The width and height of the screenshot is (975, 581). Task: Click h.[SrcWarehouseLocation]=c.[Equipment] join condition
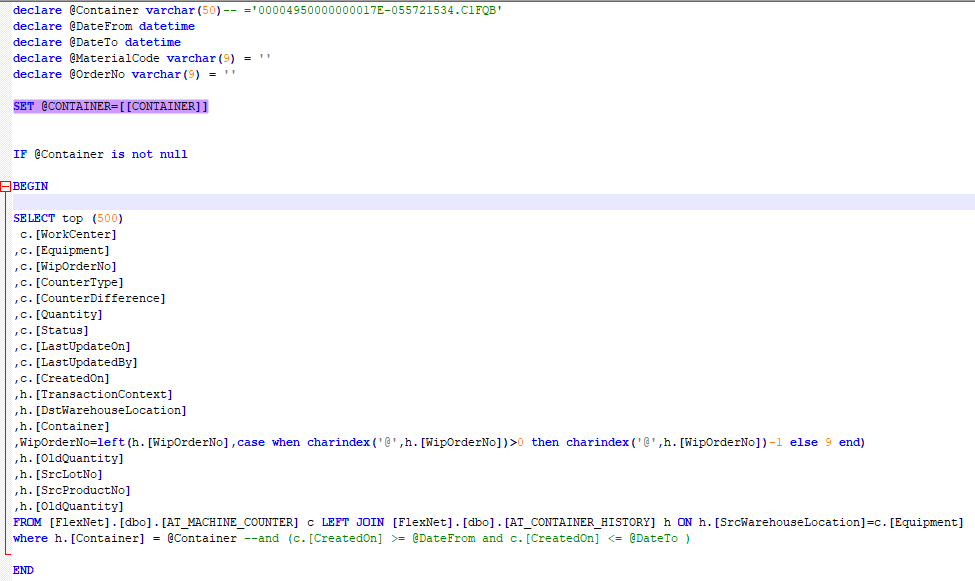pyautogui.click(x=831, y=523)
